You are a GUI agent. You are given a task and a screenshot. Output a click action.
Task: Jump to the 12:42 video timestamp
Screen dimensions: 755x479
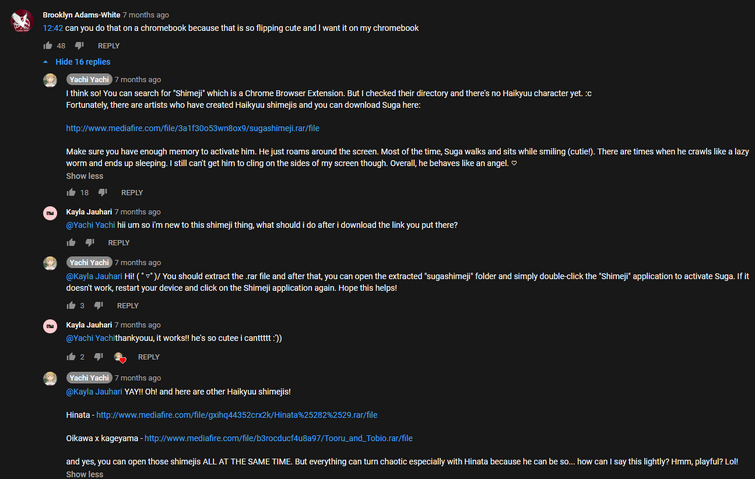(x=52, y=29)
